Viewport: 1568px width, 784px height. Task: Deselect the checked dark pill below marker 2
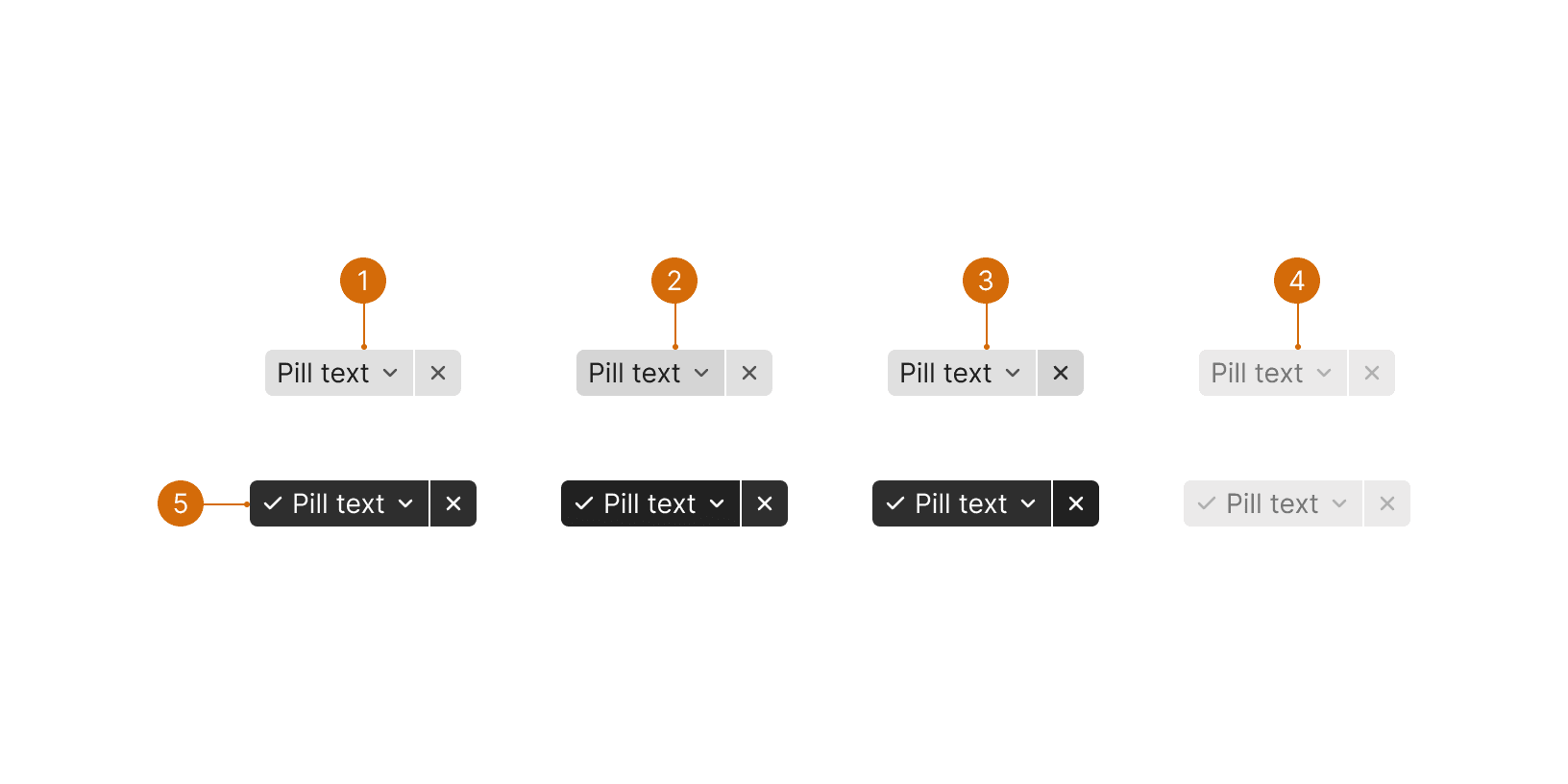584,503
